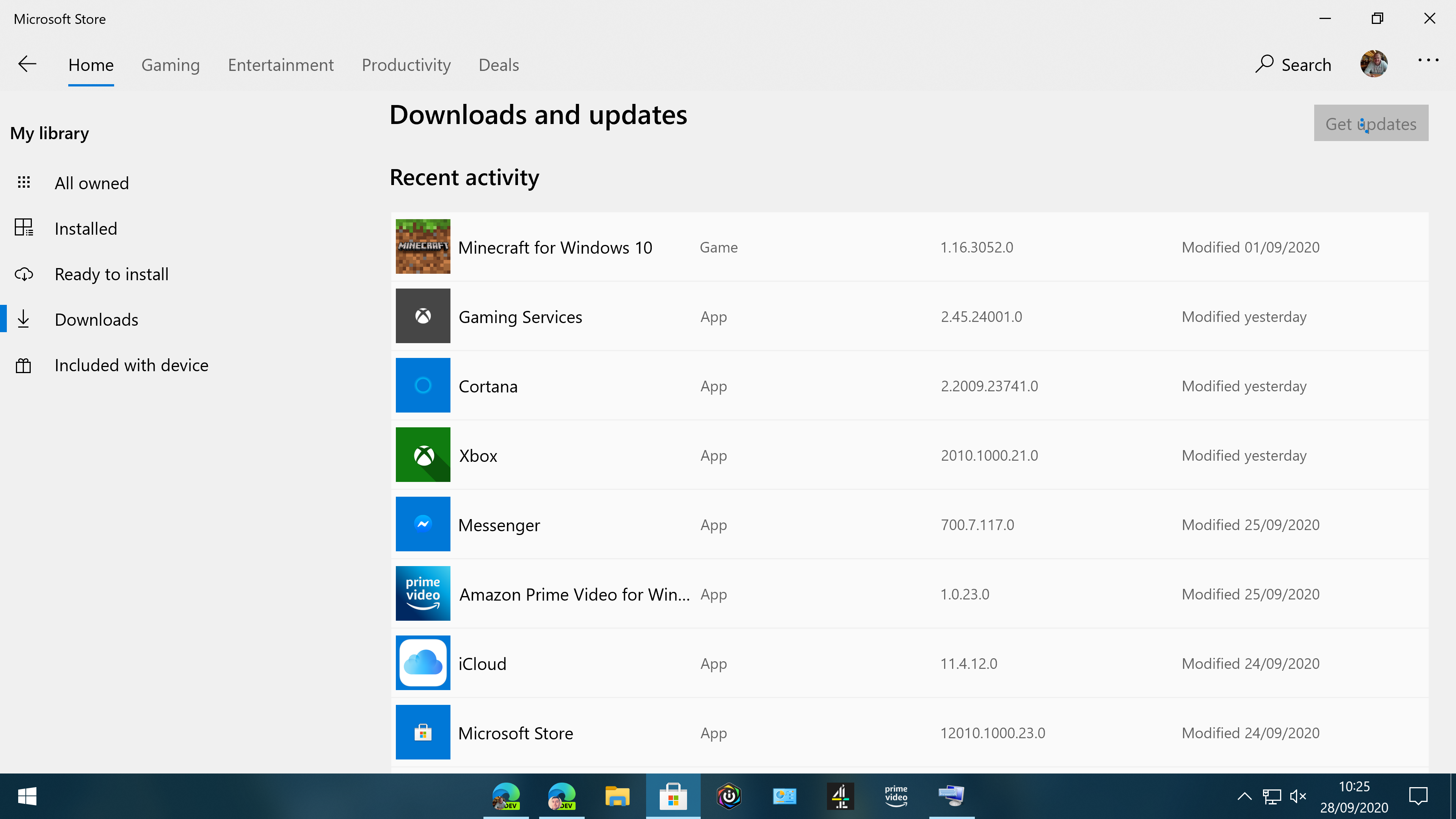The width and height of the screenshot is (1456, 819).
Task: Show hidden system tray icons chevron
Action: click(x=1244, y=796)
